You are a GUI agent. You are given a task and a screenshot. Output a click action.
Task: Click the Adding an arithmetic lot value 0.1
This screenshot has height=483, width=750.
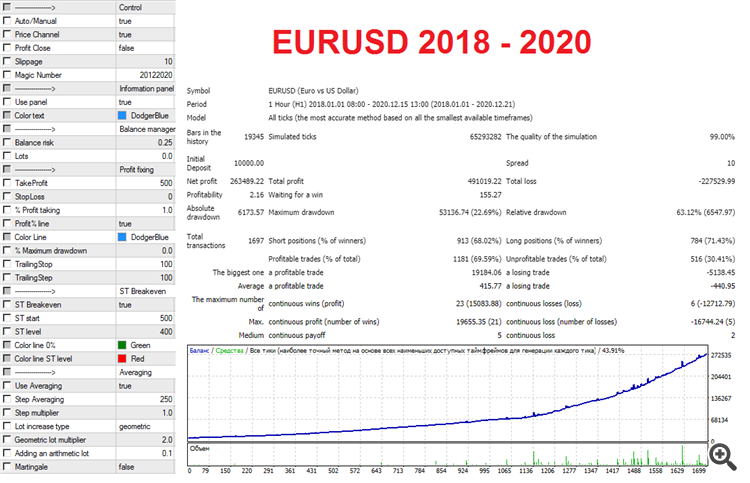pyautogui.click(x=167, y=453)
